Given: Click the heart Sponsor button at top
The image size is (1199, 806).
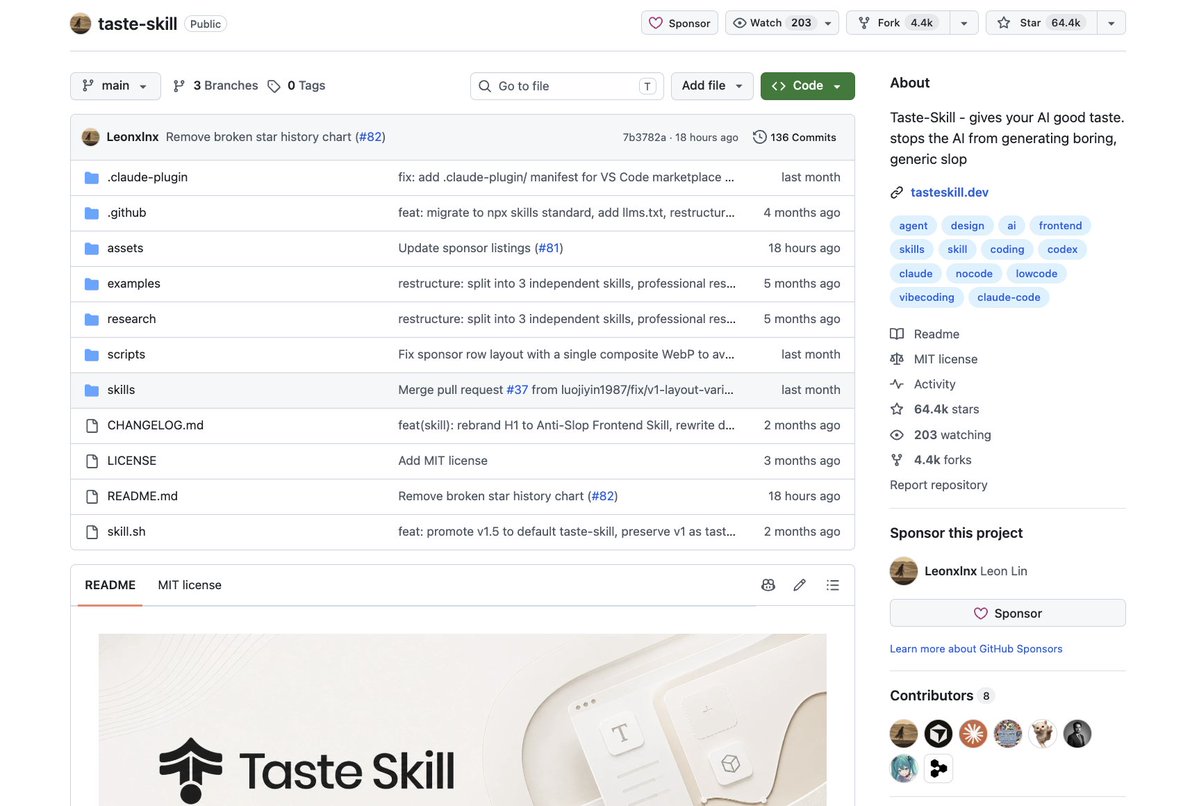Looking at the screenshot, I should (679, 23).
